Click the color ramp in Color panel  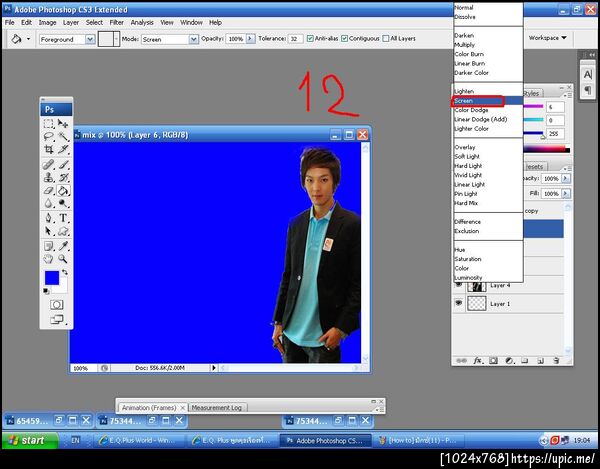(x=546, y=150)
